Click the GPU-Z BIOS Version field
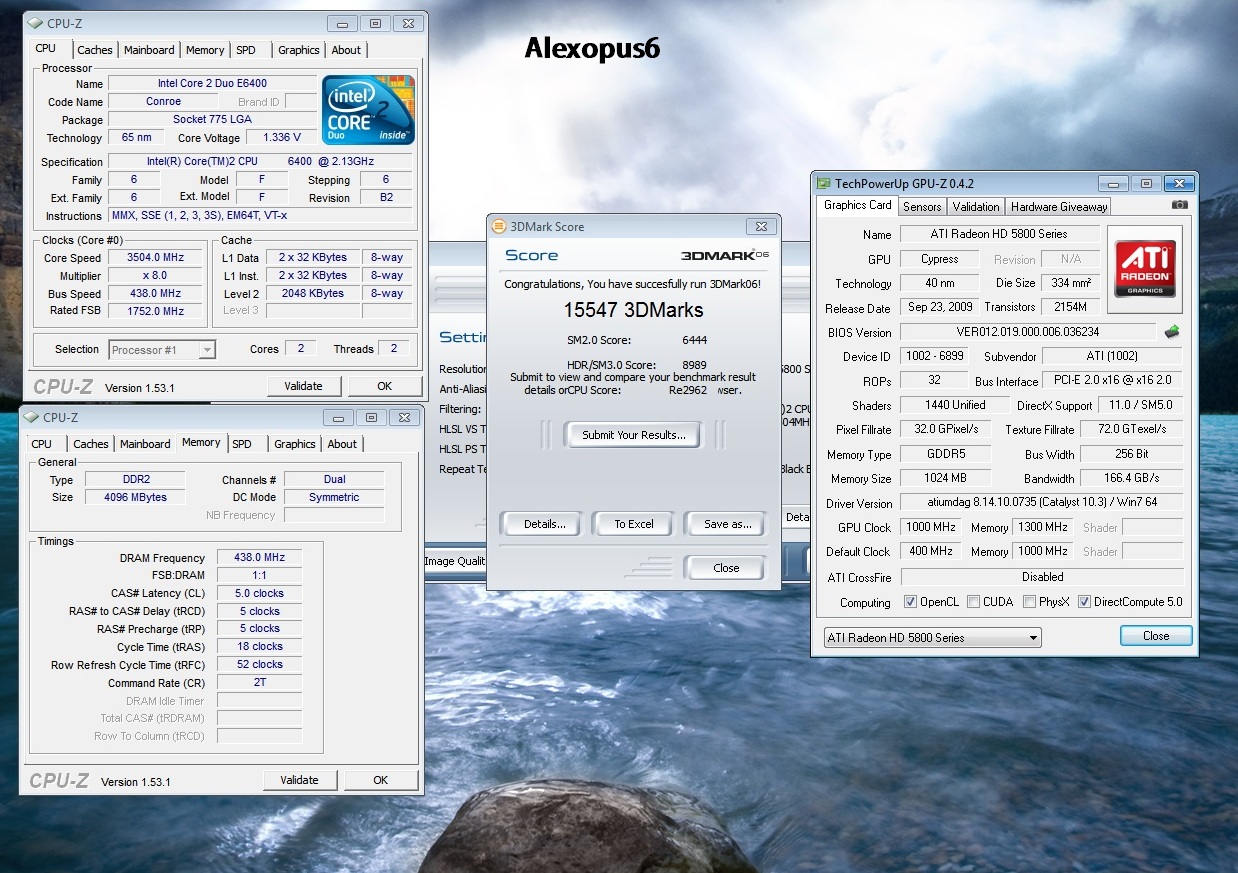Image resolution: width=1238 pixels, height=873 pixels. (x=1029, y=332)
